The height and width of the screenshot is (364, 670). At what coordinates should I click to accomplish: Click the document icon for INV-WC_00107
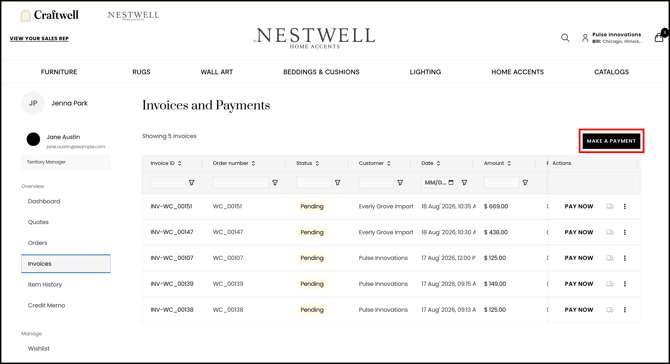[x=610, y=258]
